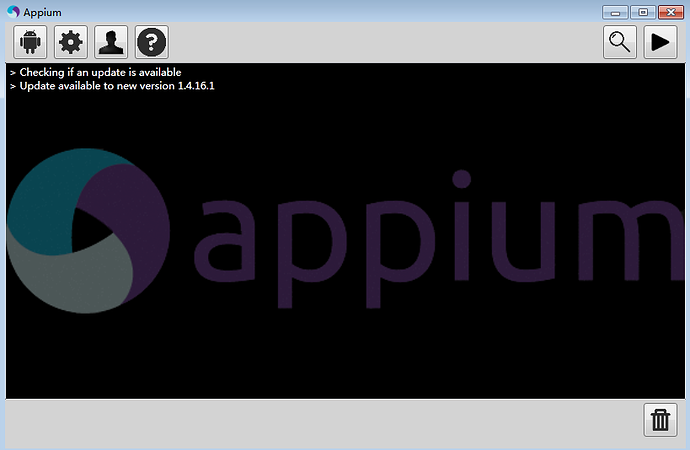Close the Appium window
690x450 pixels.
671,12
